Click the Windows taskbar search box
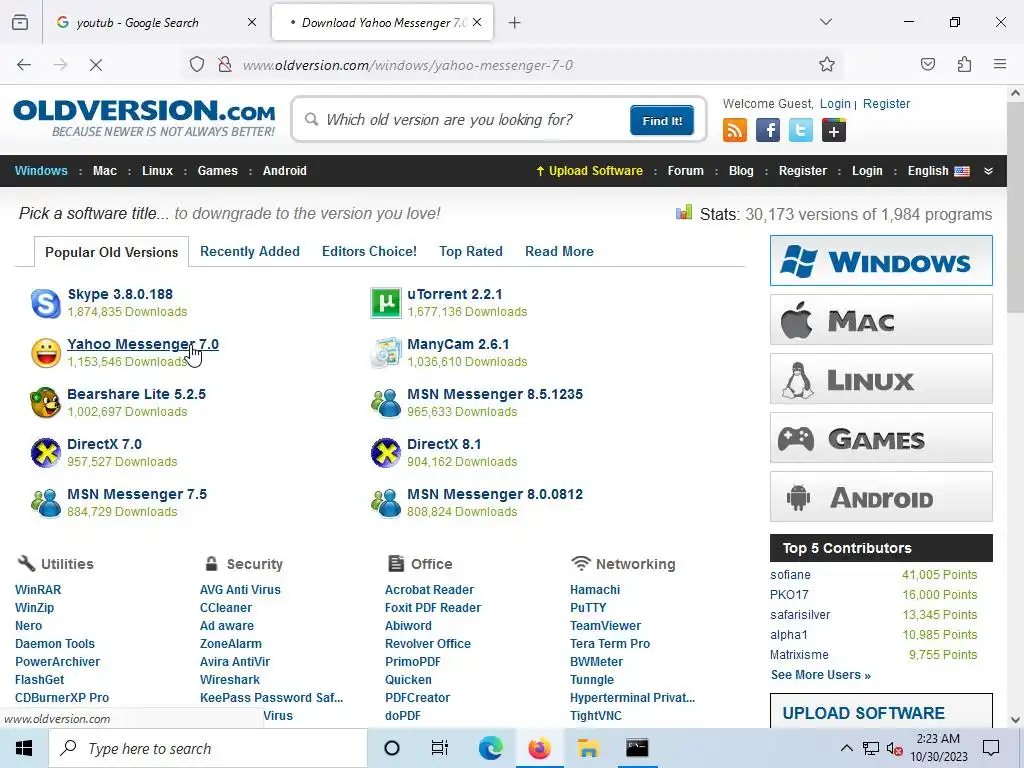 [x=208, y=748]
